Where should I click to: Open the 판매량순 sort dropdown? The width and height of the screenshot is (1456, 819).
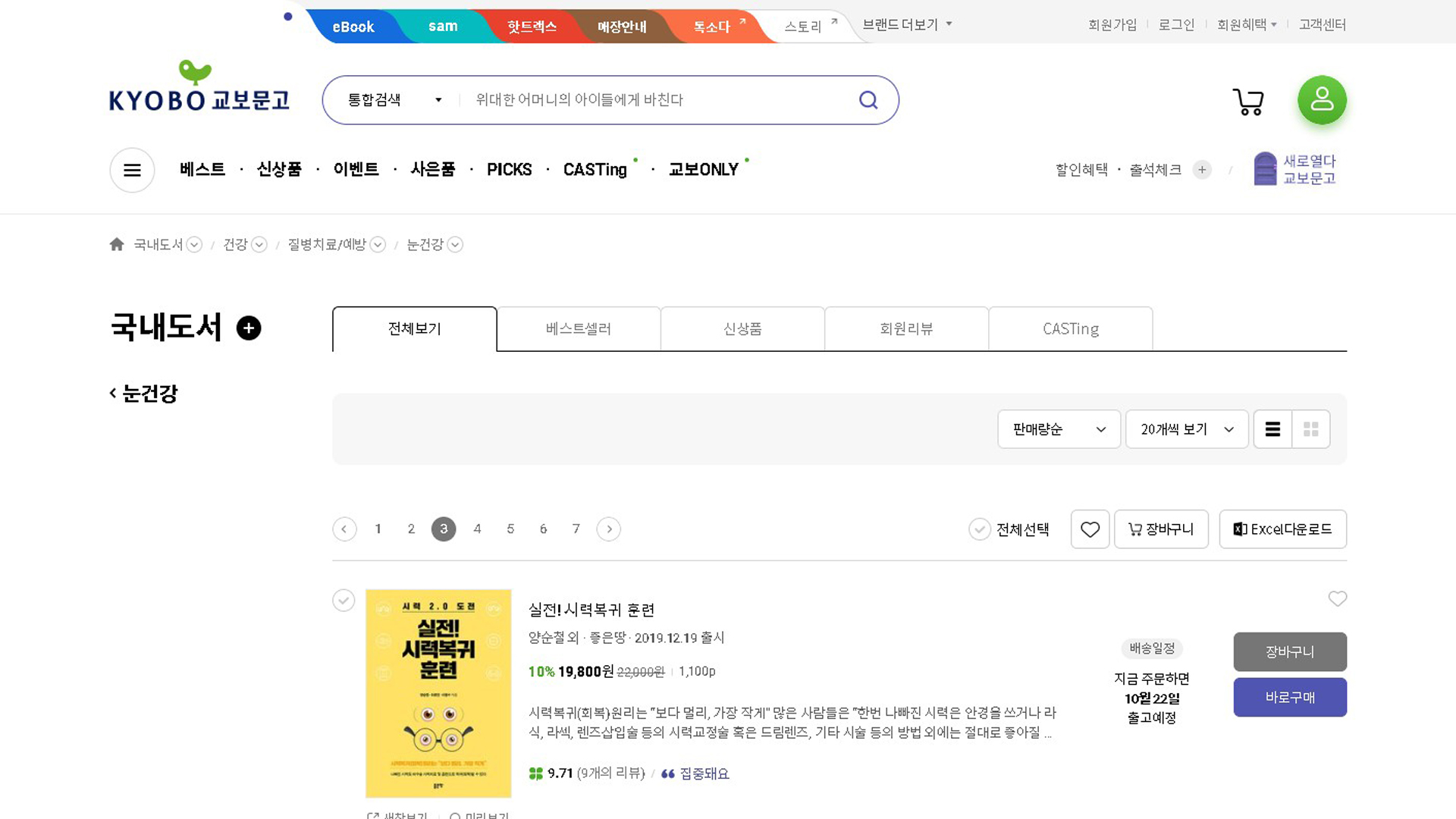[x=1059, y=429]
